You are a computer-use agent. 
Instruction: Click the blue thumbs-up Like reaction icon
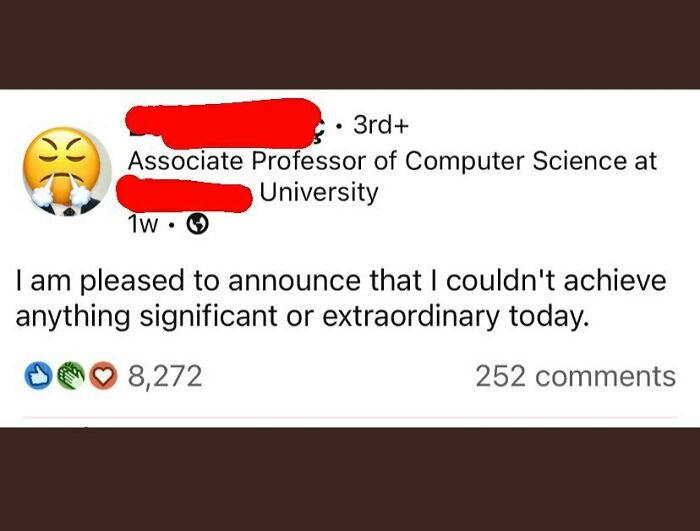[38, 376]
